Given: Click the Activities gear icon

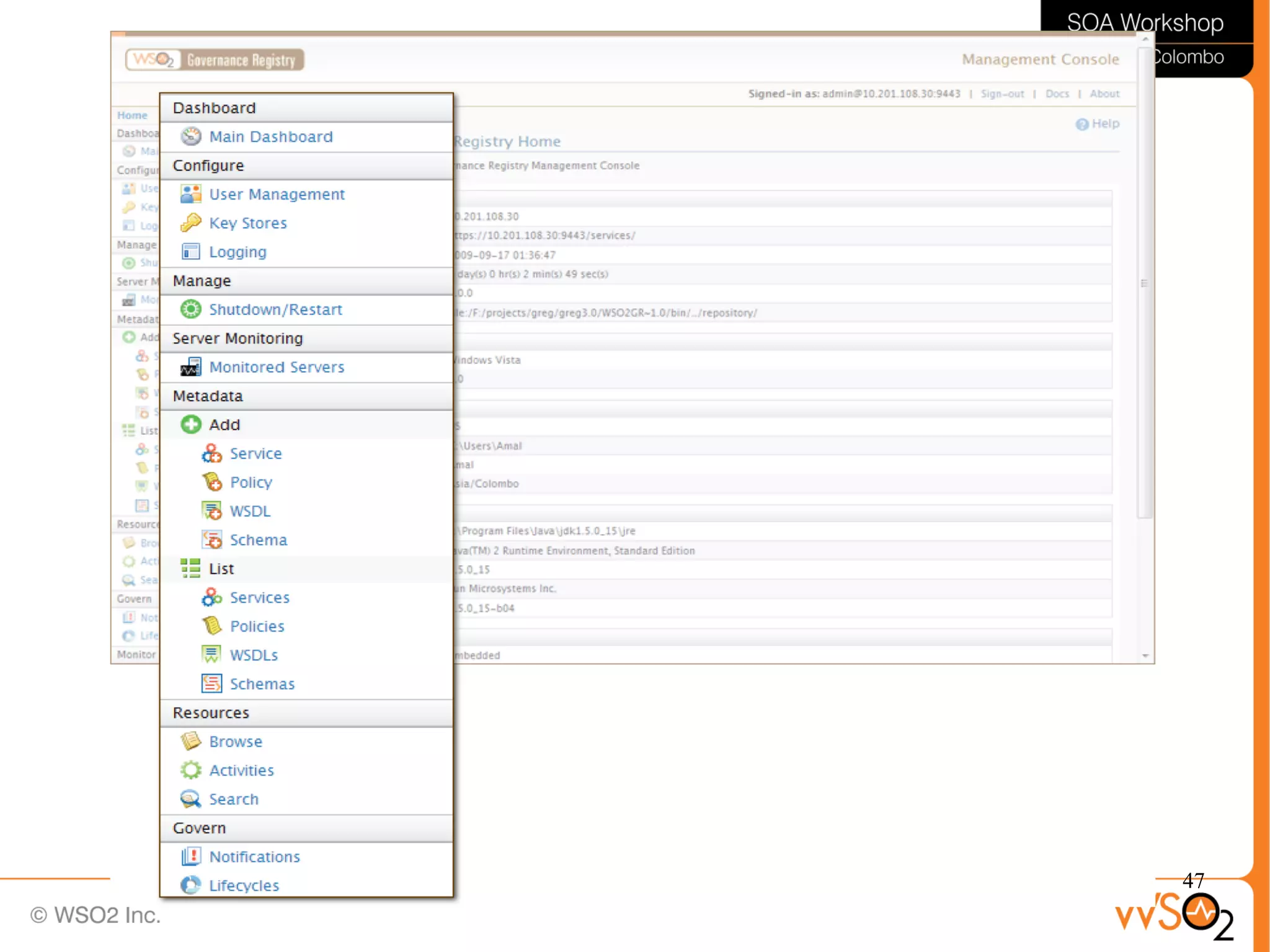Looking at the screenshot, I should pyautogui.click(x=191, y=770).
